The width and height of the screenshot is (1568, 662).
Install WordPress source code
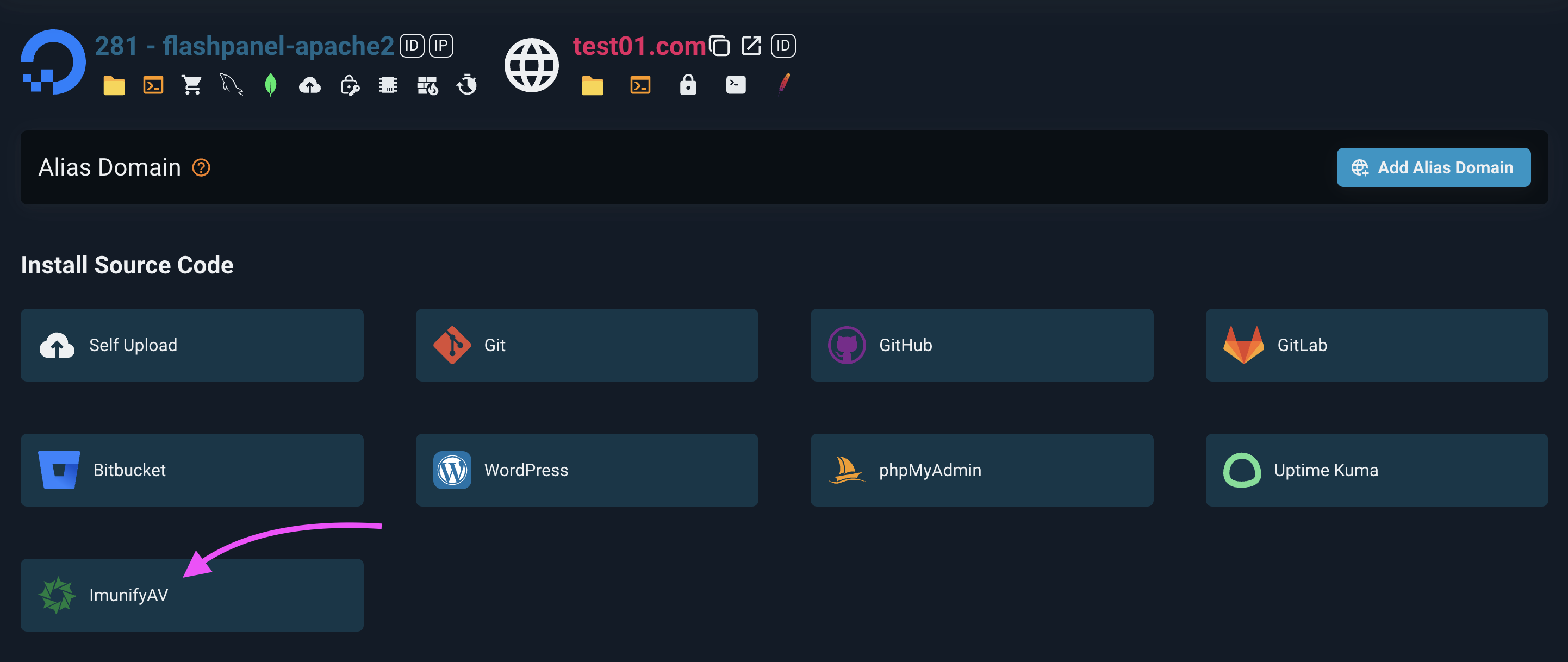(x=587, y=470)
